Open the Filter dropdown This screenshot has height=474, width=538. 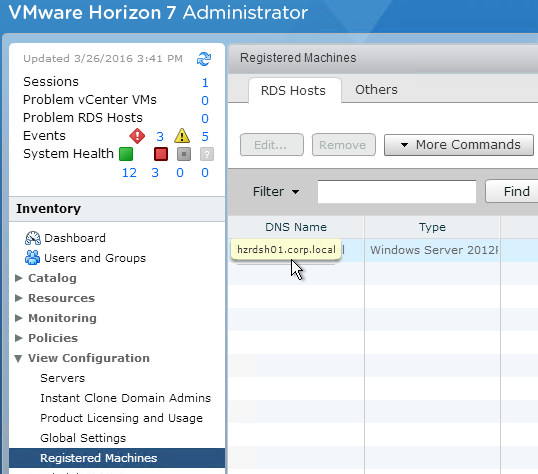(x=276, y=192)
